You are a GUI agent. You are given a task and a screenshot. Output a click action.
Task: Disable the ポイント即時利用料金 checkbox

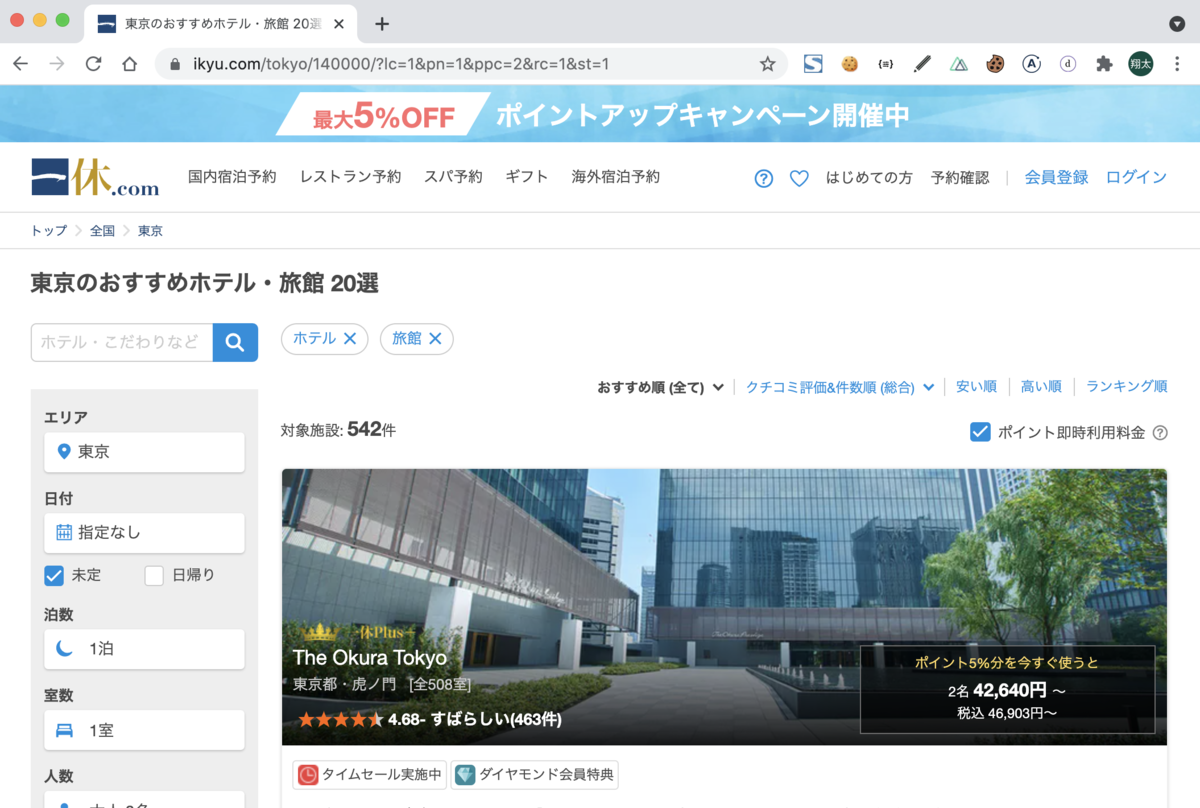[x=981, y=432]
